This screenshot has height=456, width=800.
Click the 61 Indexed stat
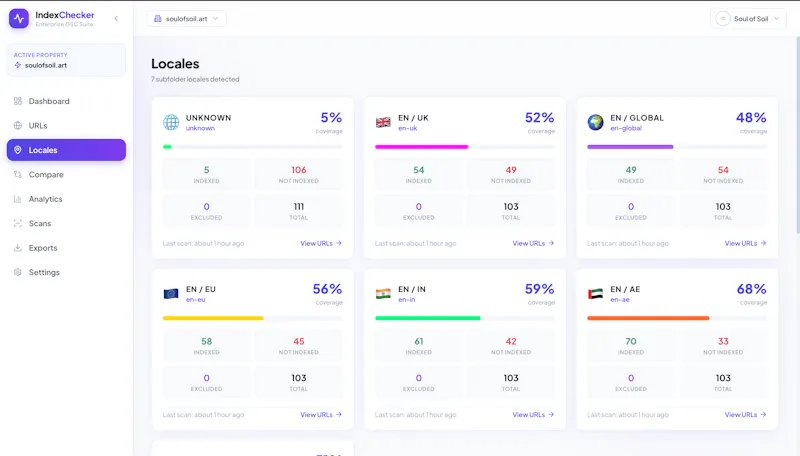point(419,345)
